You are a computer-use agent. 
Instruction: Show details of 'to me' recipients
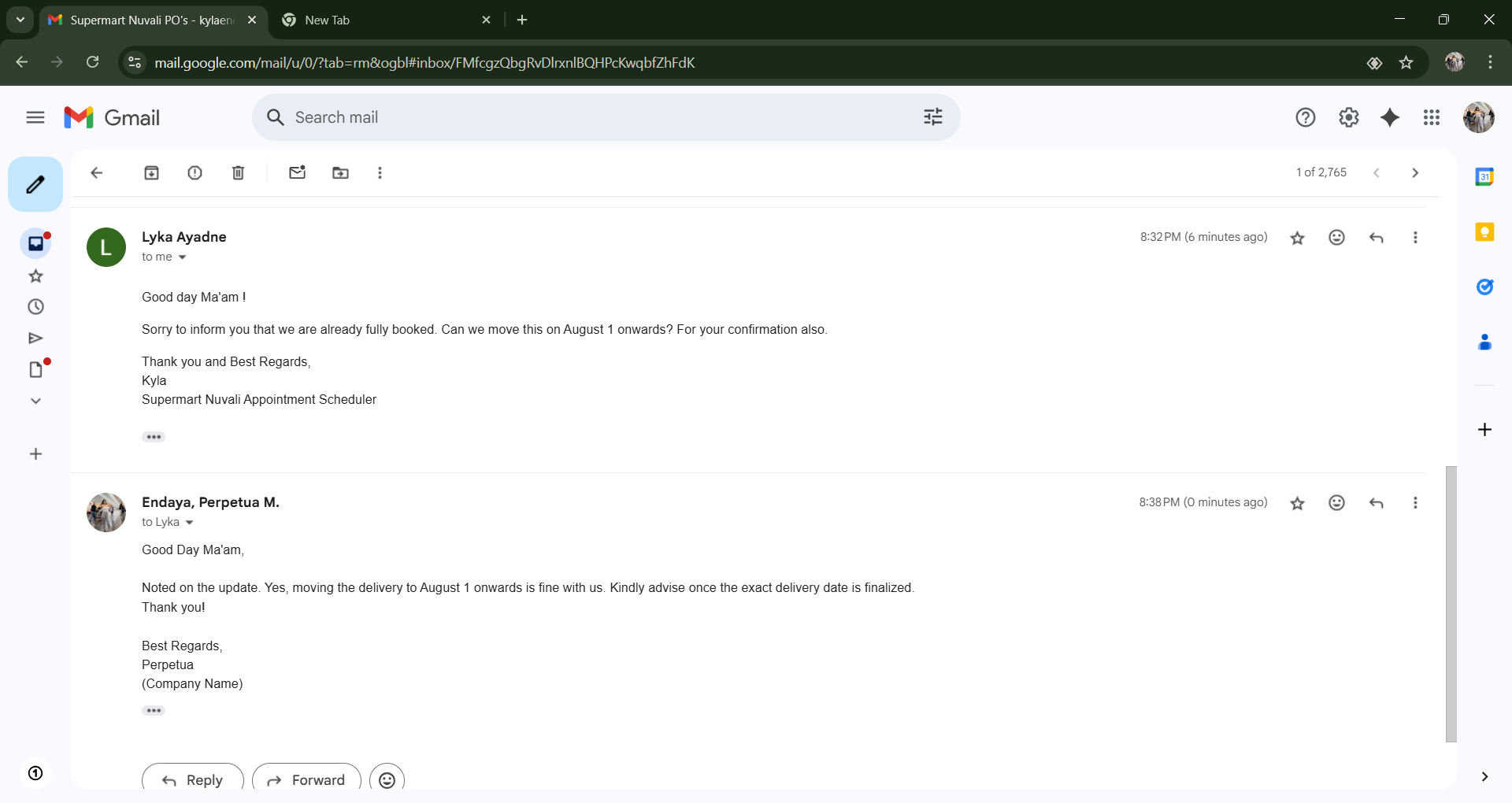183,257
